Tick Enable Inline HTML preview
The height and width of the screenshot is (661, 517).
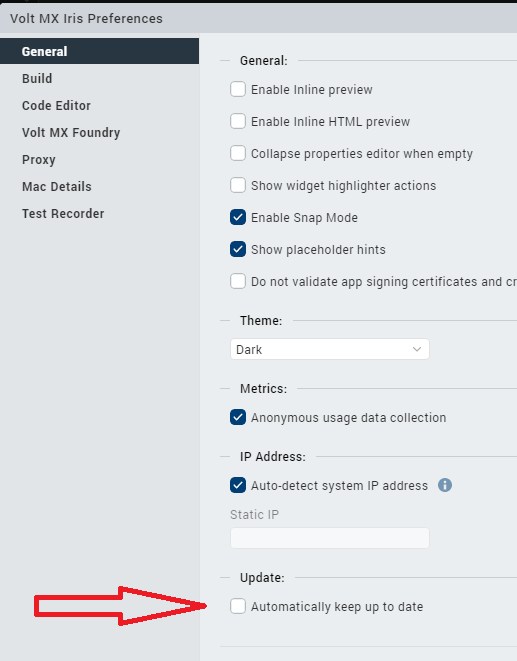click(238, 121)
